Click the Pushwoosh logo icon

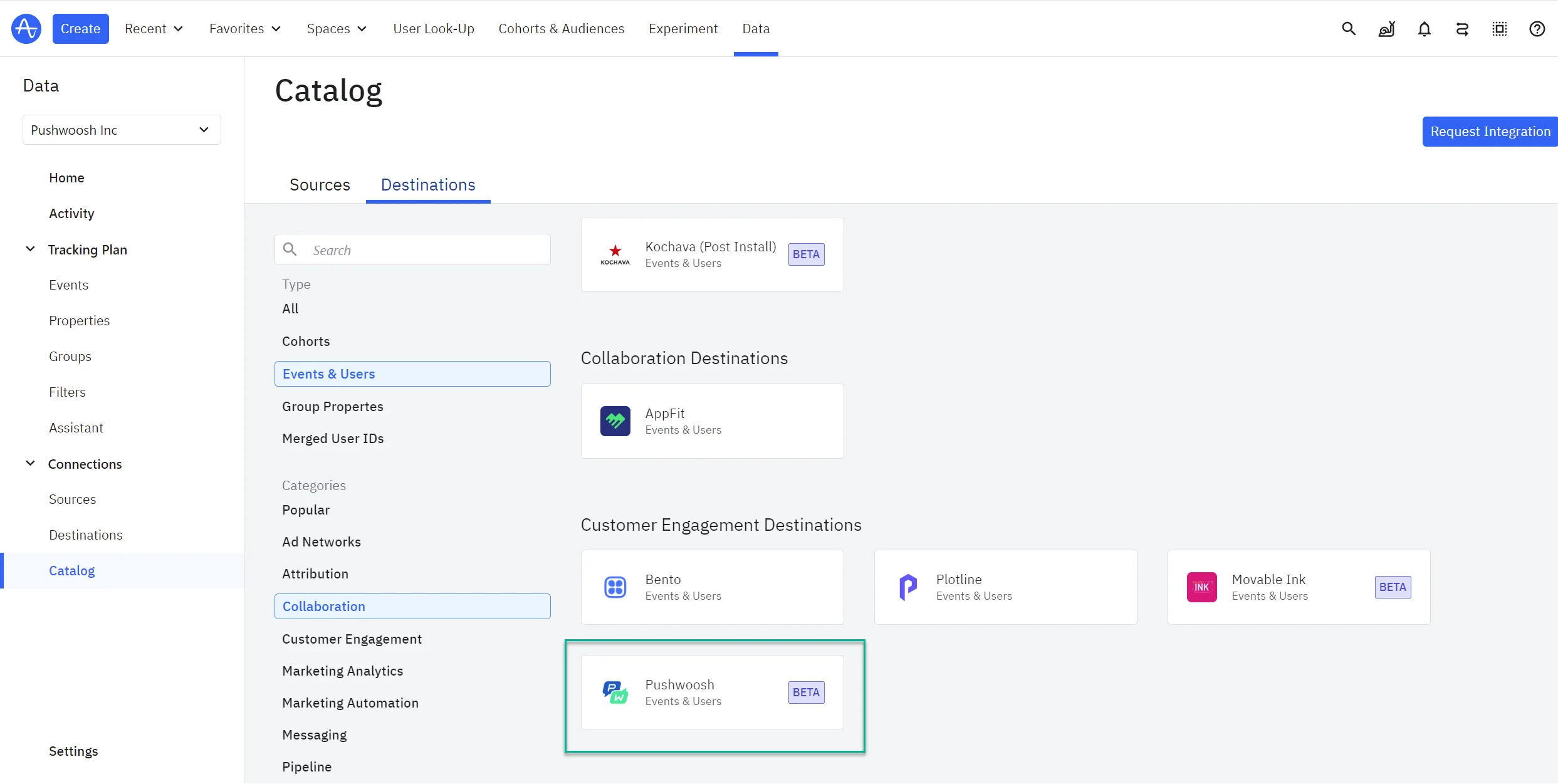click(615, 693)
